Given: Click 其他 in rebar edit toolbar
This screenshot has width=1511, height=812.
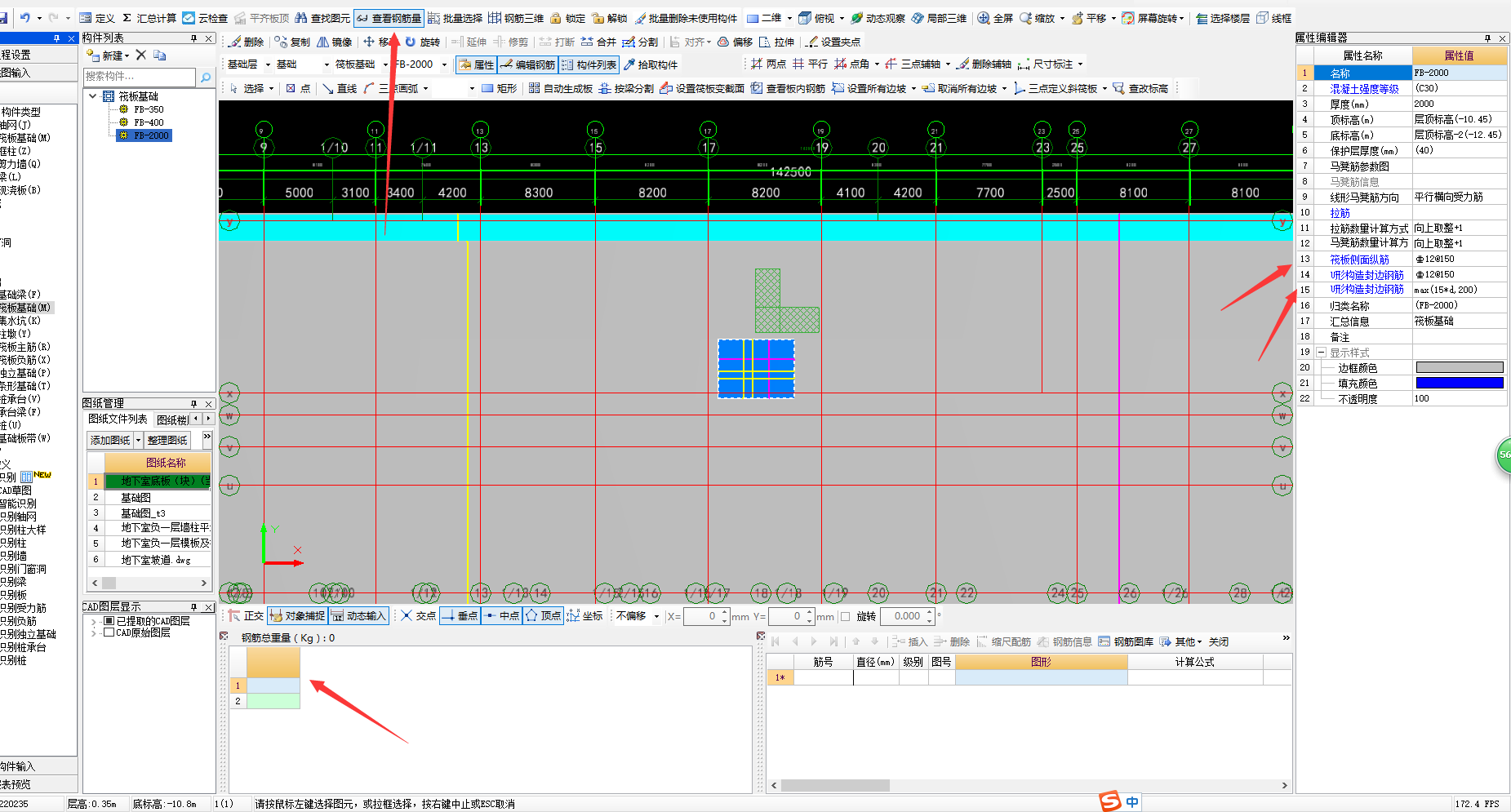Looking at the screenshot, I should (1180, 642).
